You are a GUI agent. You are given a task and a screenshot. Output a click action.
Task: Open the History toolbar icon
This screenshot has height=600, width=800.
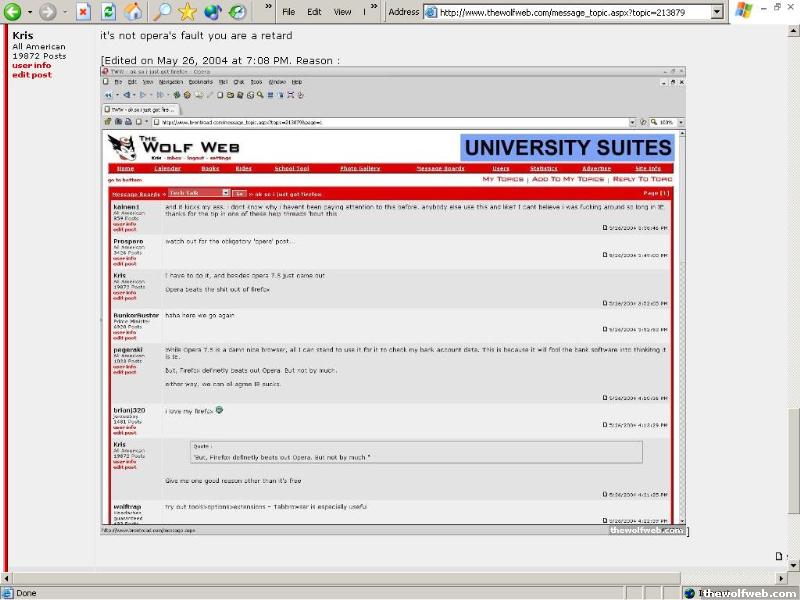click(x=238, y=12)
